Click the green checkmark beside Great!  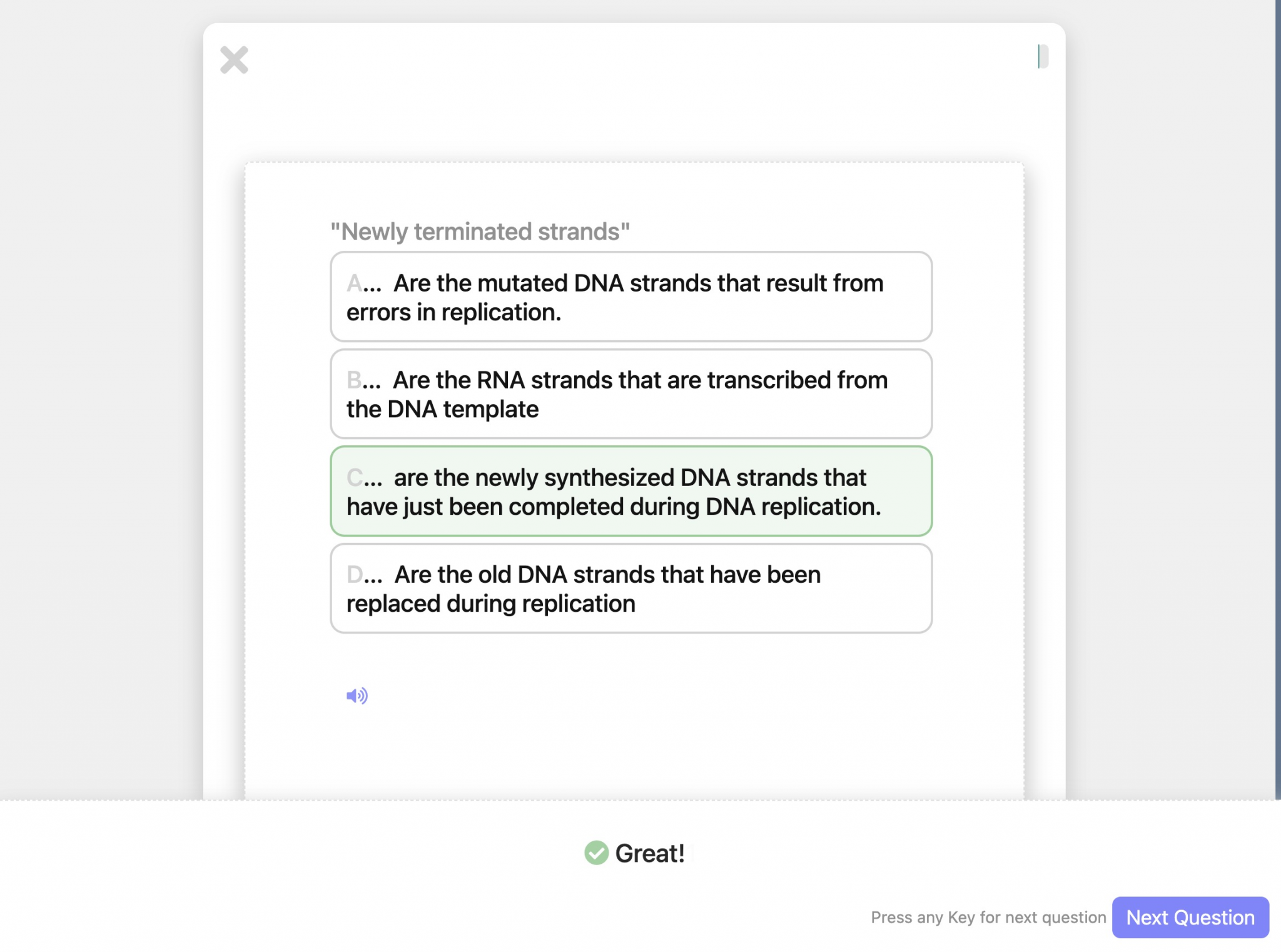pyautogui.click(x=596, y=852)
